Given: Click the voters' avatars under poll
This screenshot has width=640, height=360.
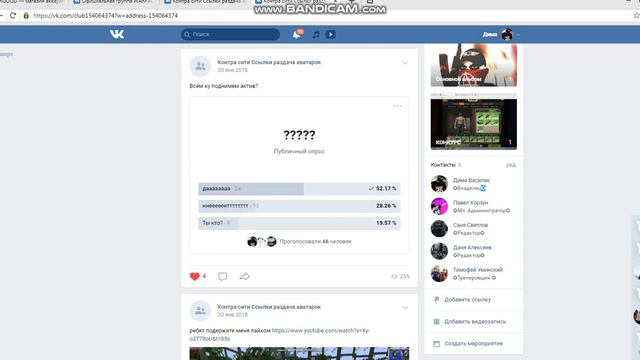Looking at the screenshot, I should tap(262, 242).
